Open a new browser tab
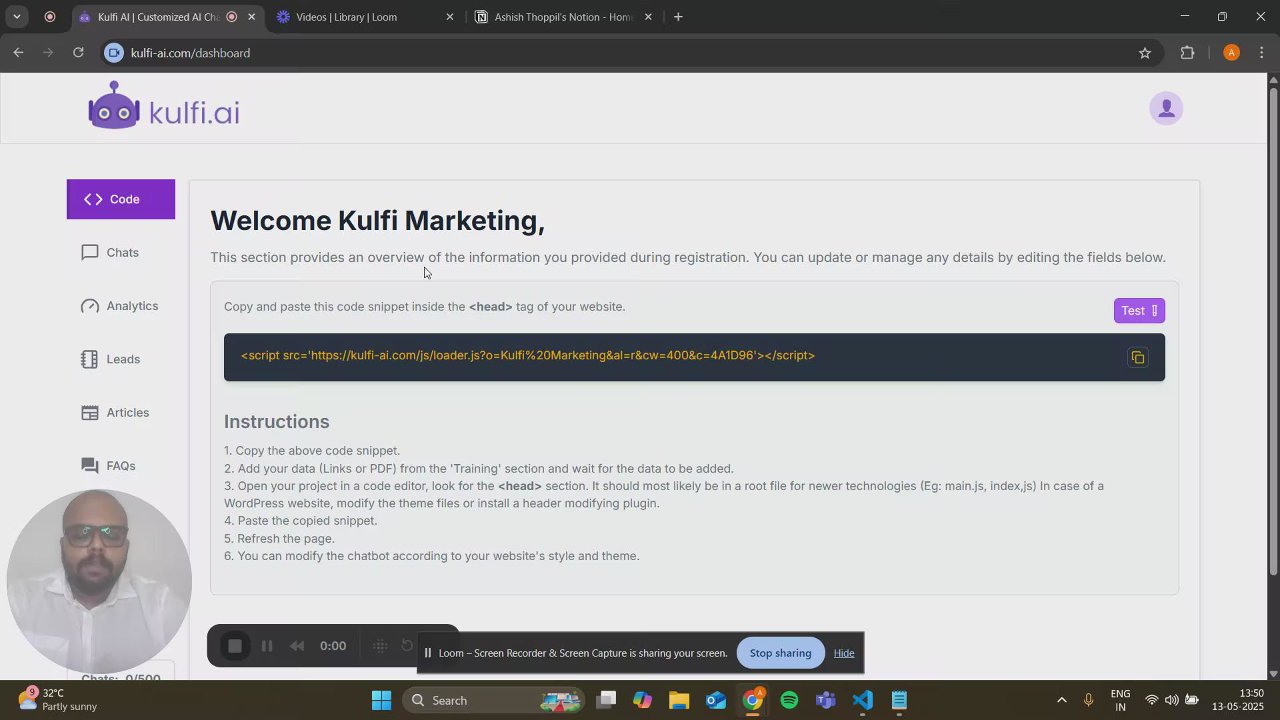The height and width of the screenshot is (720, 1280). coord(678,17)
